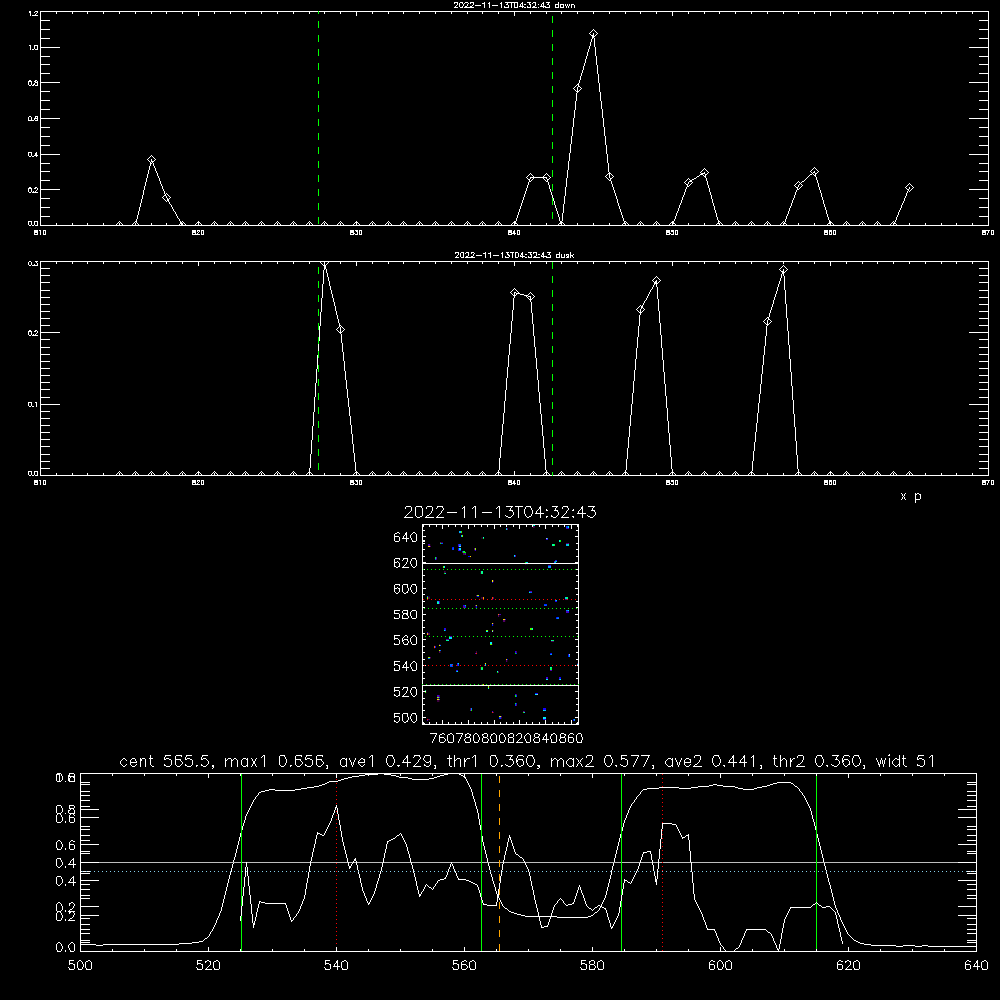This screenshot has width=1000, height=1000.
Task: Click the "600" label on bottom plot x-axis
Action: pyautogui.click(x=721, y=966)
